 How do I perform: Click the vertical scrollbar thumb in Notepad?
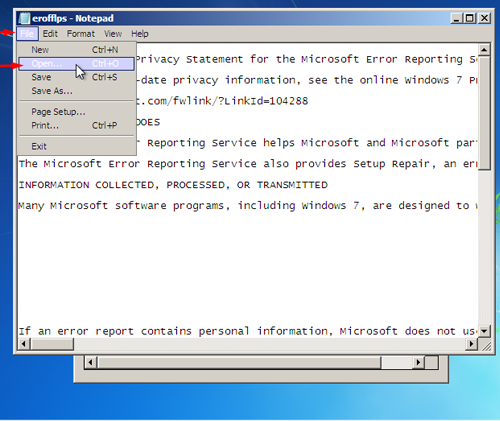click(484, 113)
